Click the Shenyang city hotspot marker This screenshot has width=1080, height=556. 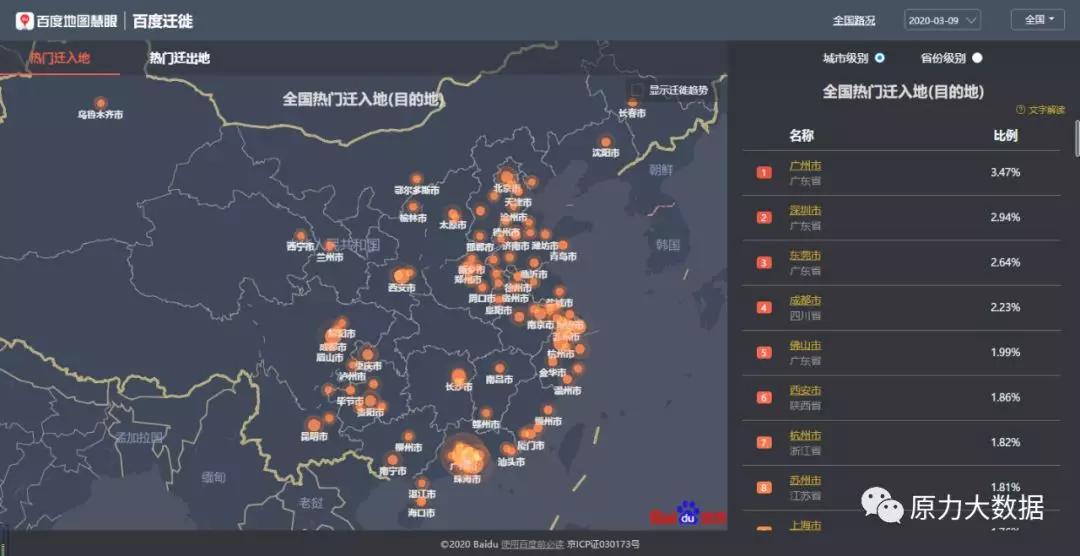tap(605, 142)
